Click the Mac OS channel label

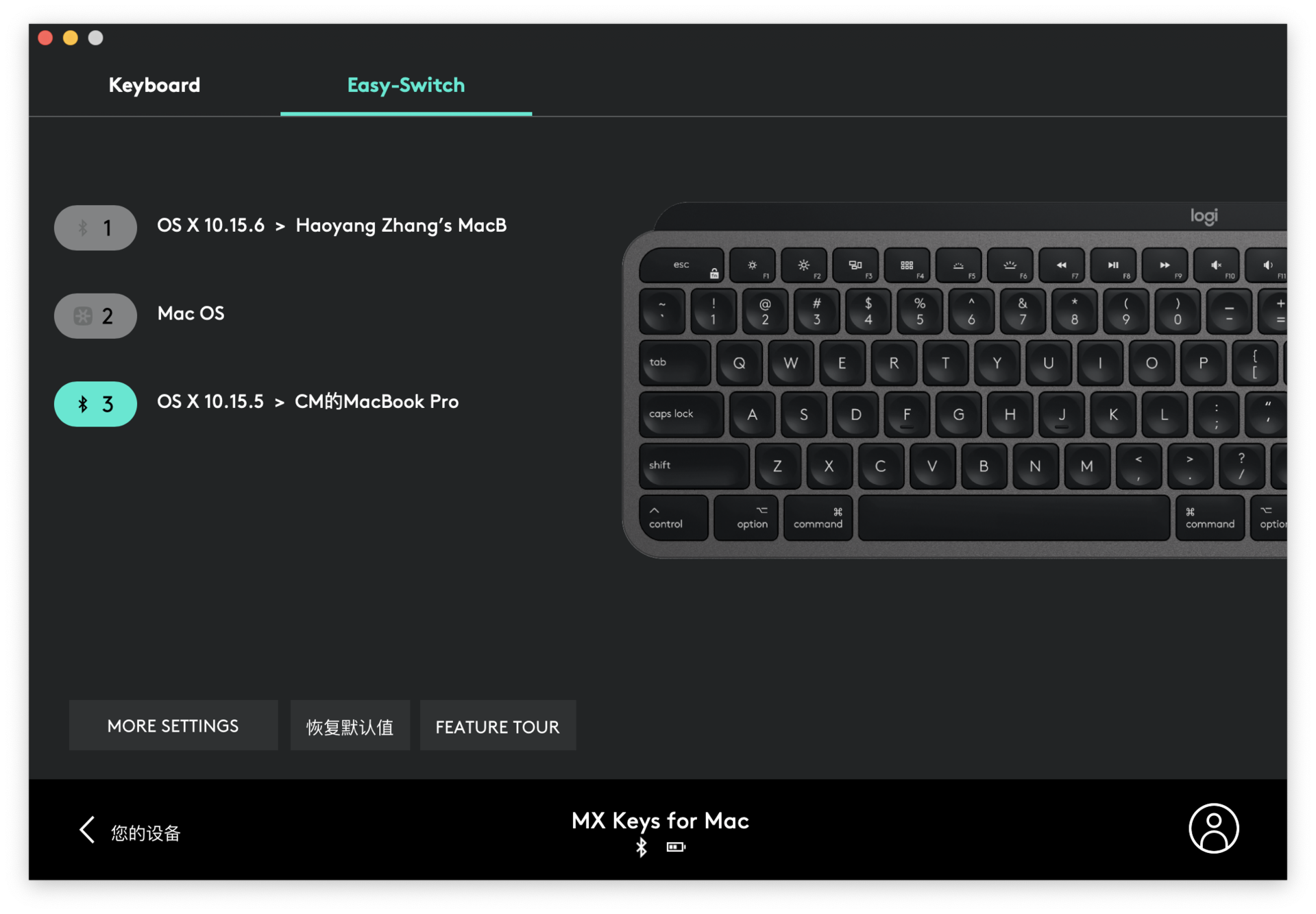[x=191, y=313]
